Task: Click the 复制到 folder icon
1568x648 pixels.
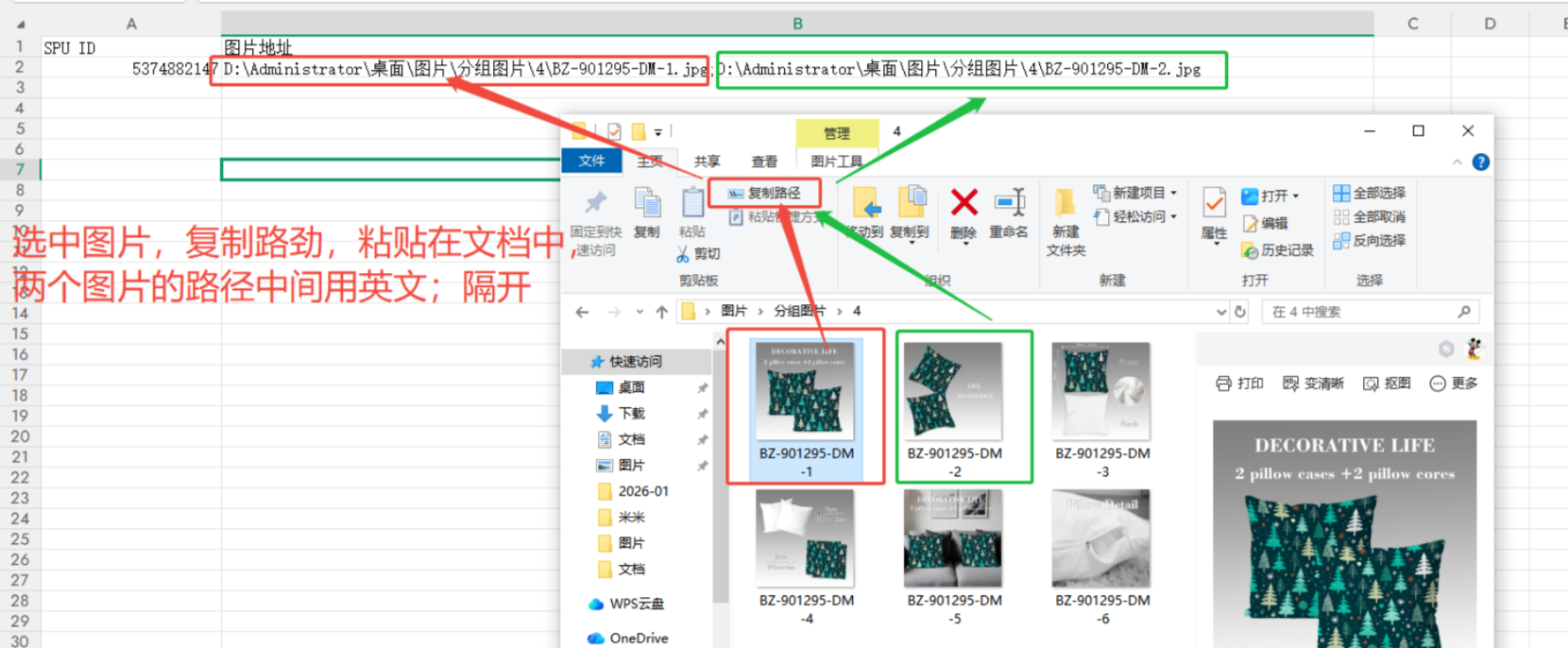Action: 911,202
